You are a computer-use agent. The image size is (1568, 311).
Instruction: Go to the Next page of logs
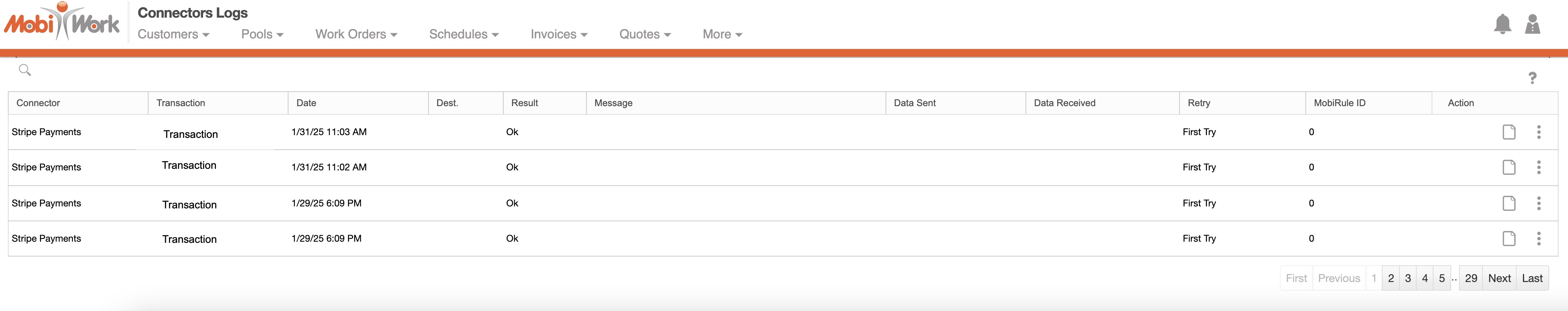coord(1499,278)
